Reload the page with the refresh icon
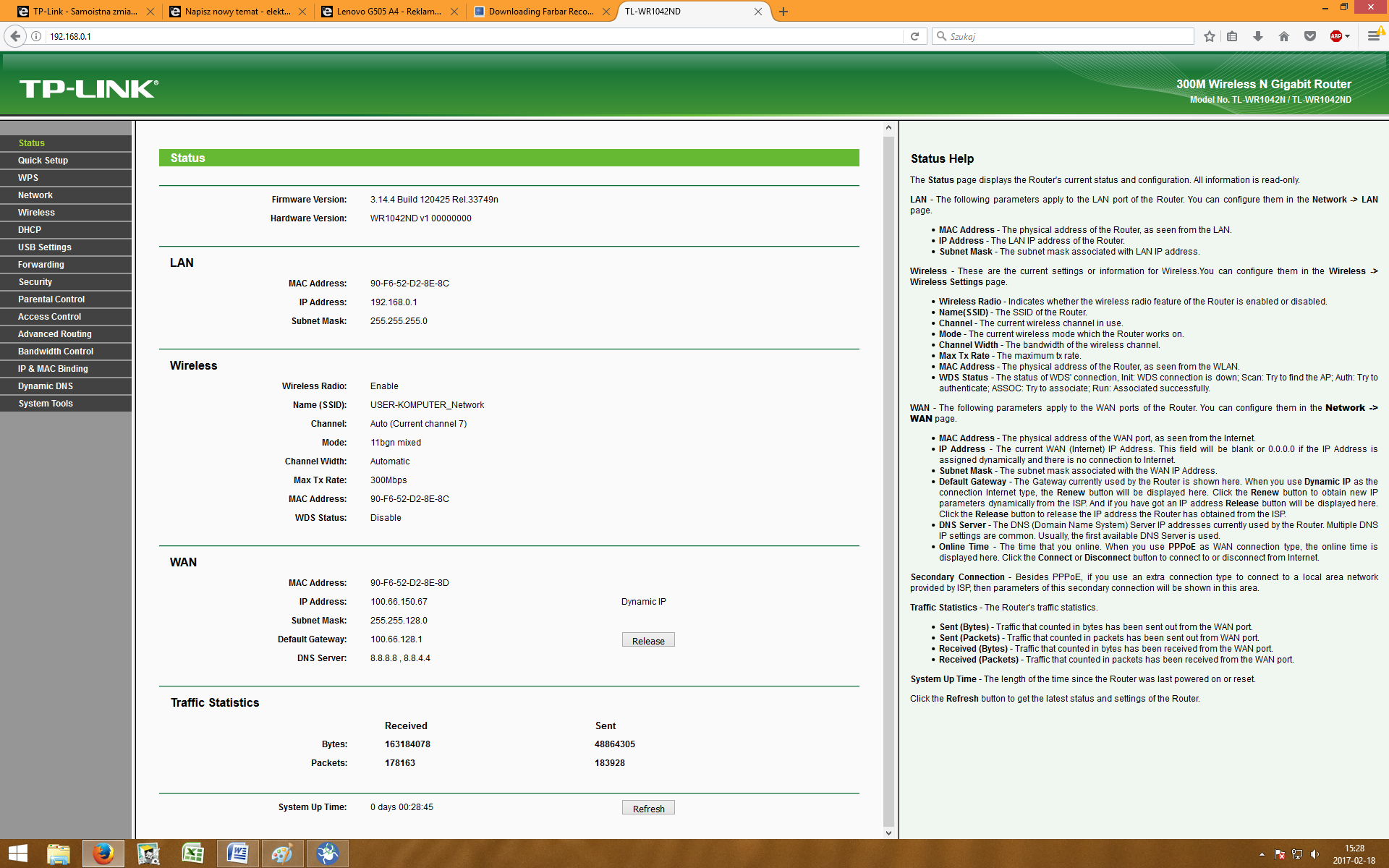This screenshot has height=868, width=1389. [x=914, y=36]
